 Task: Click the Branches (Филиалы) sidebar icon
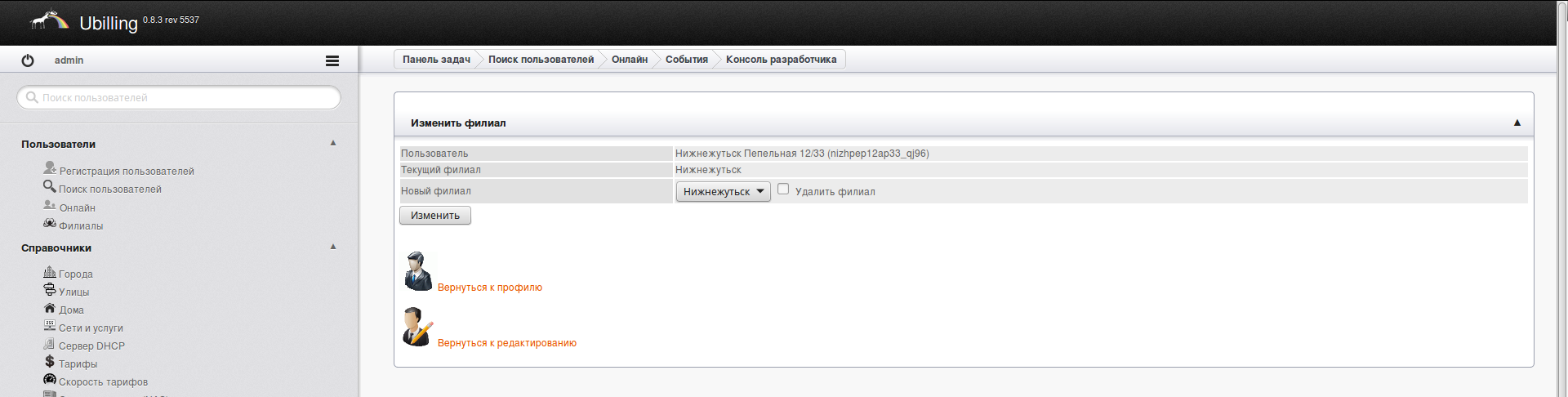(x=50, y=224)
